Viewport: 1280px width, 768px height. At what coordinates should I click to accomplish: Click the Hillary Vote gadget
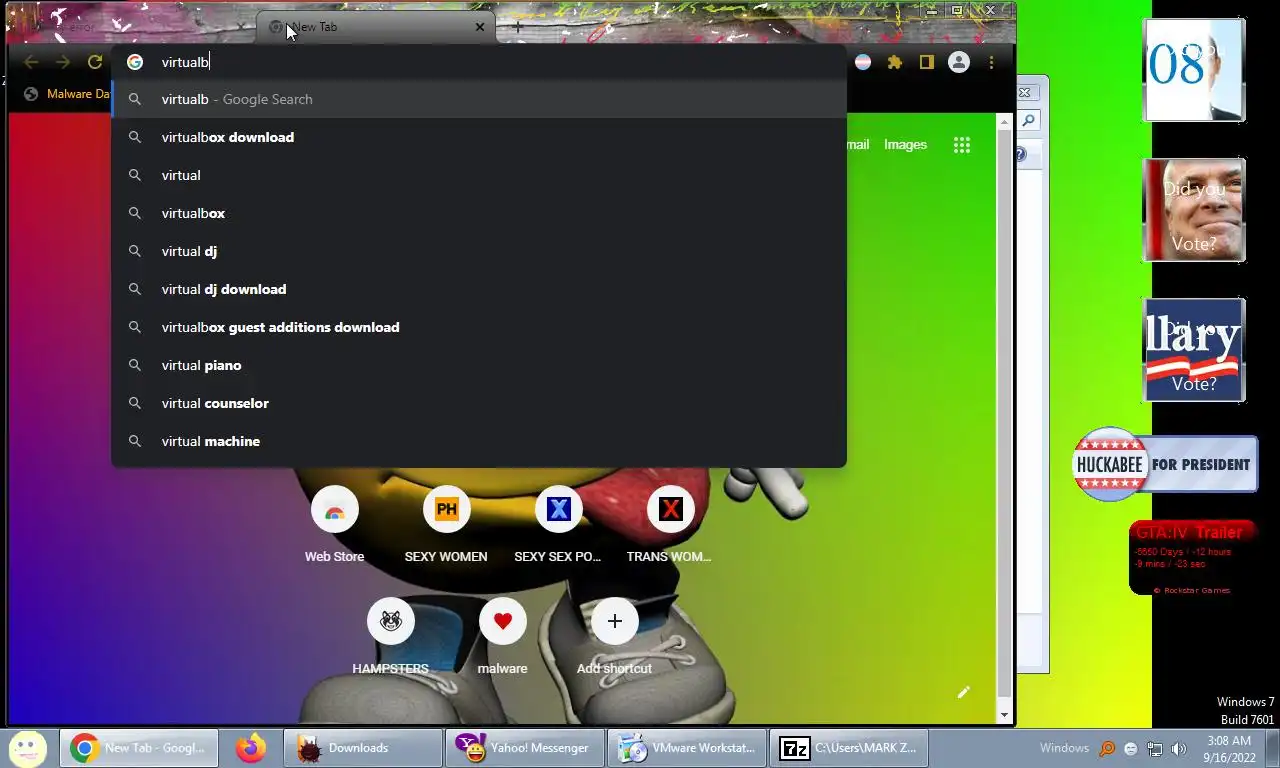pos(1194,350)
